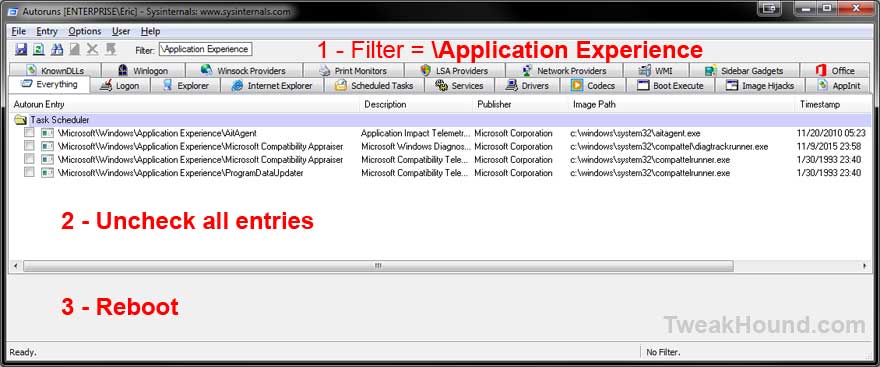Click the Filter text field
The image size is (880, 367).
click(205, 49)
